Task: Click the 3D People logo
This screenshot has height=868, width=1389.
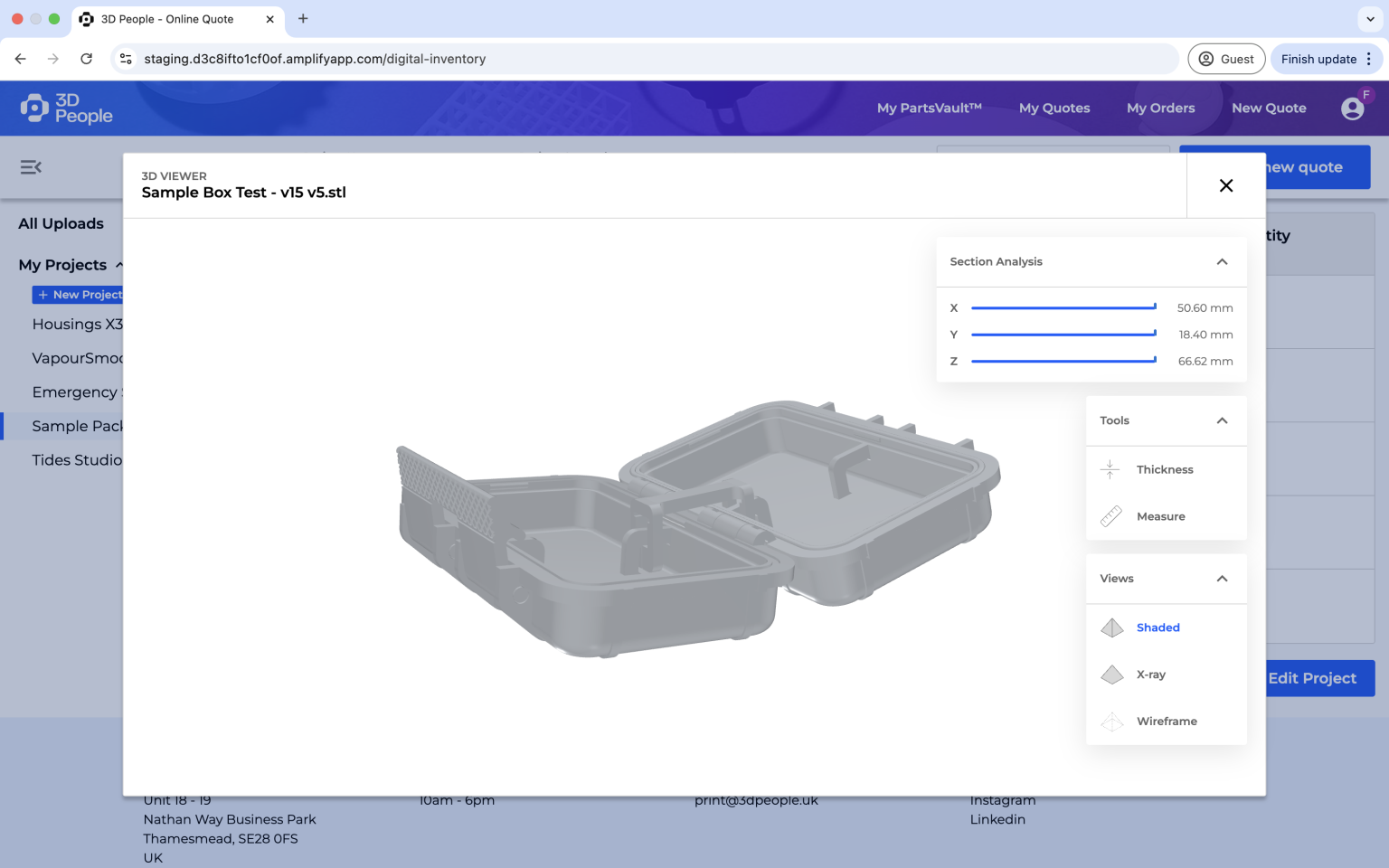Action: [67, 108]
